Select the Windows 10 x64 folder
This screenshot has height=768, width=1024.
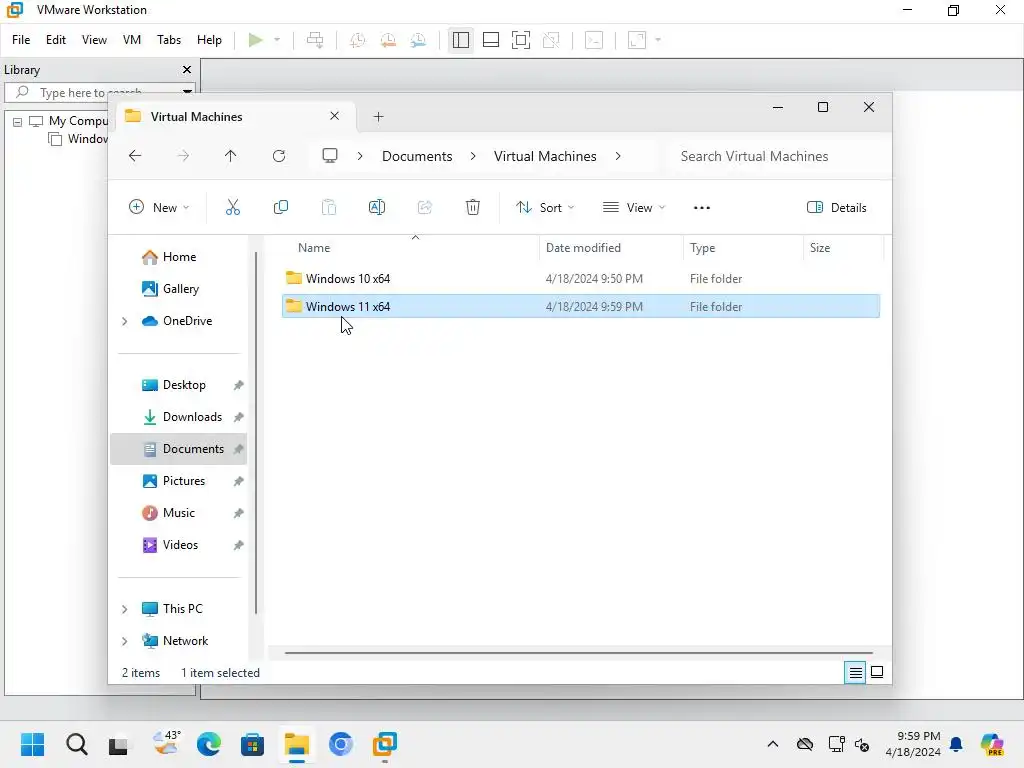[x=581, y=279]
